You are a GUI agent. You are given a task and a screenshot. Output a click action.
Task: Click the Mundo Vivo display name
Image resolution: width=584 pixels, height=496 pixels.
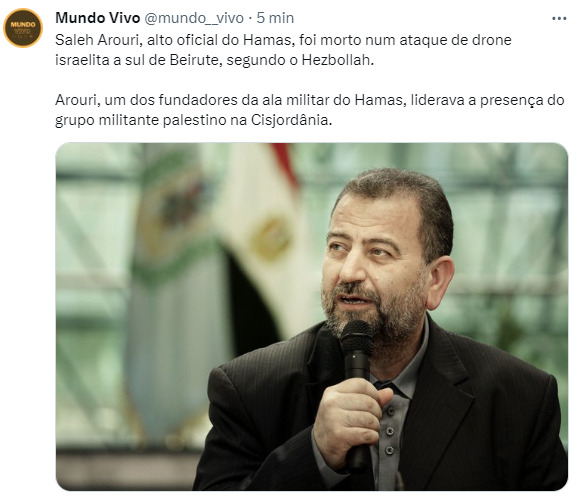98,18
